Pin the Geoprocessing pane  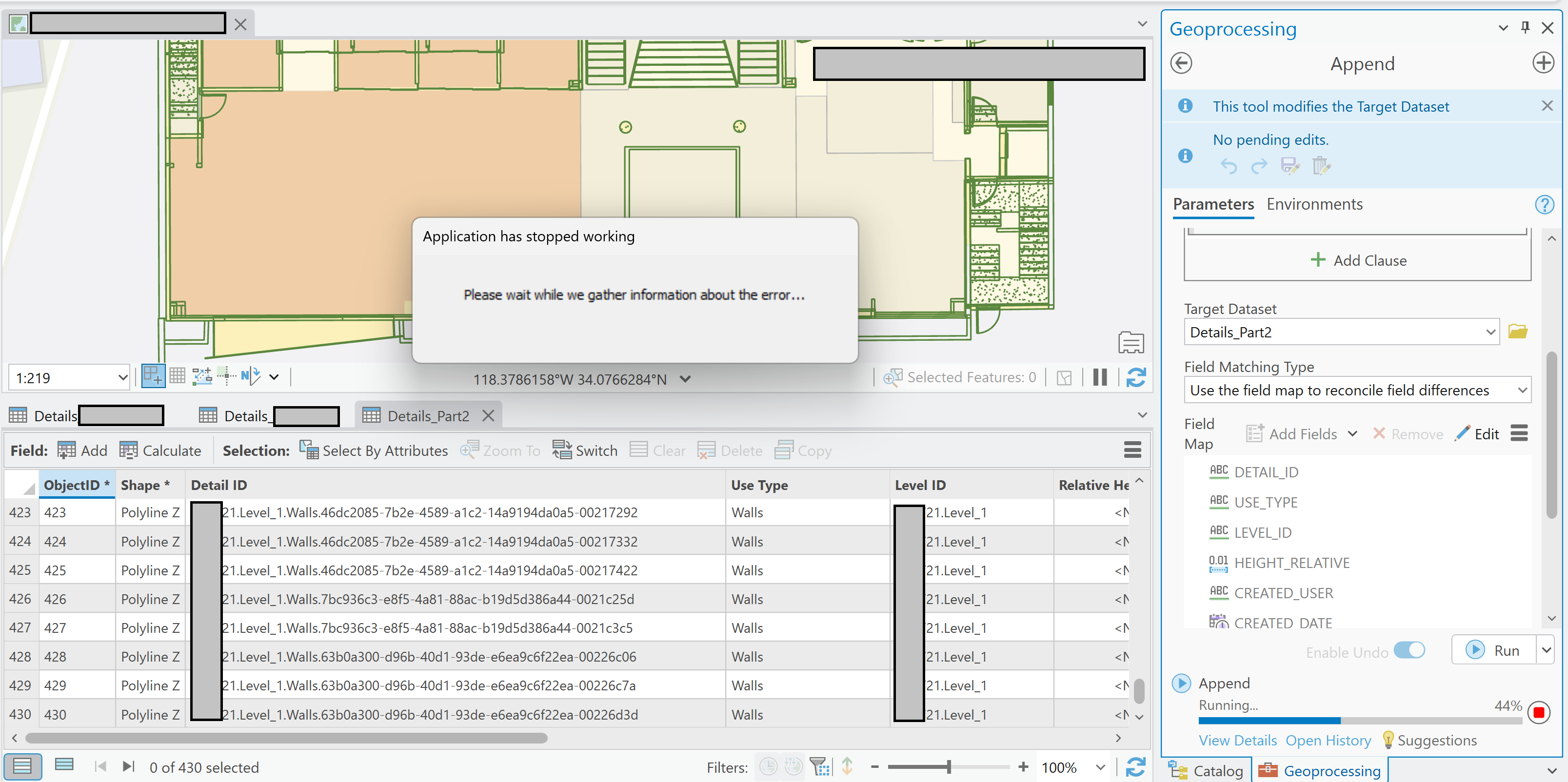[1525, 27]
